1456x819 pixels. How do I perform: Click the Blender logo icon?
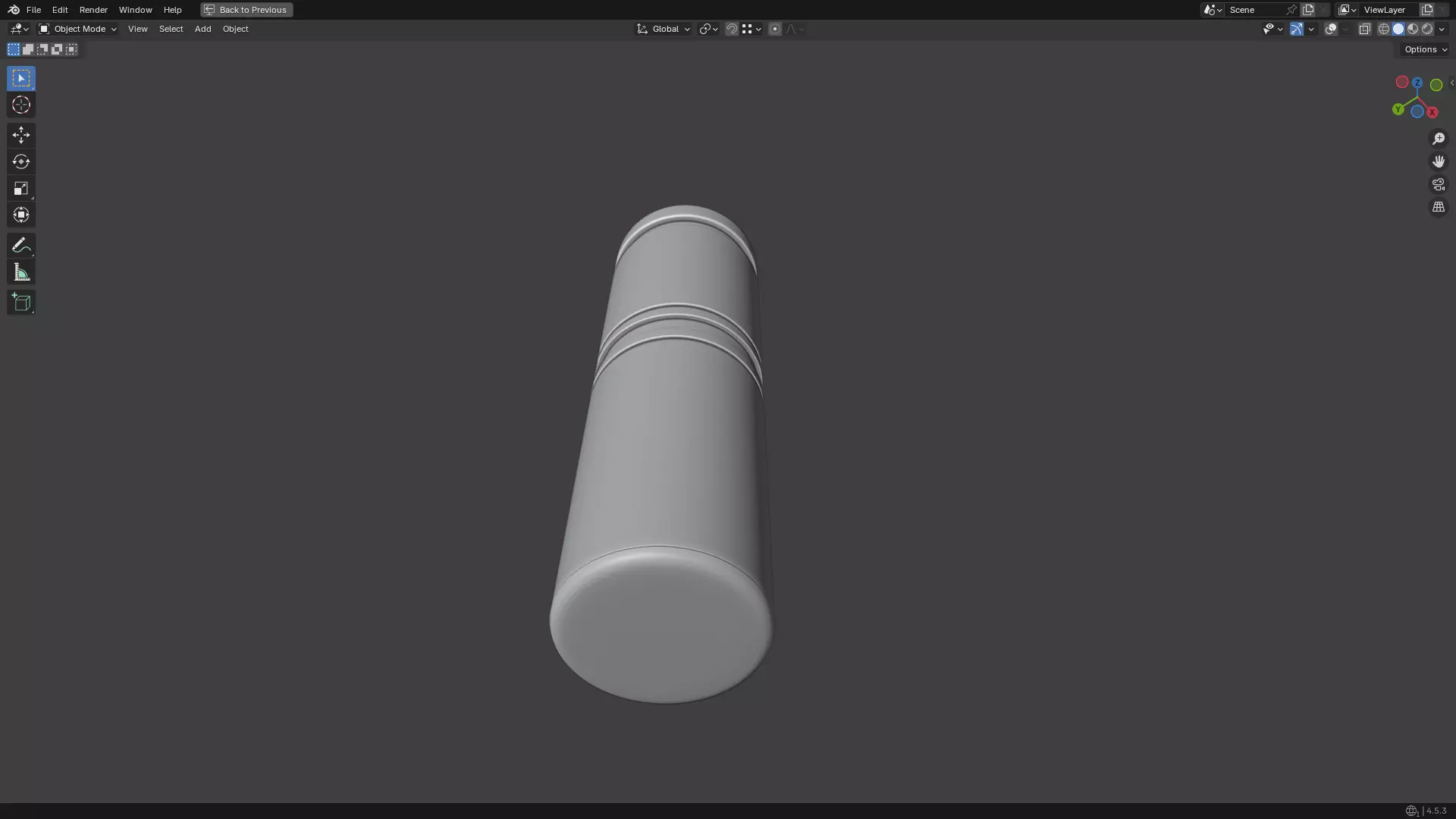(x=14, y=10)
